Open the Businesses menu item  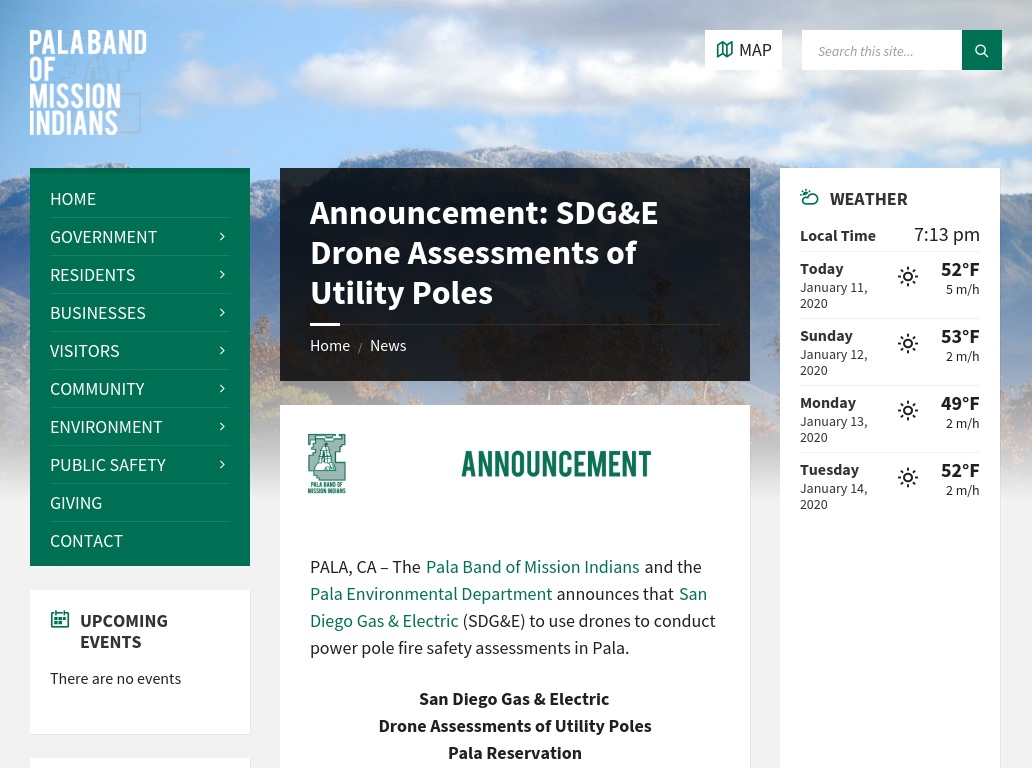[x=97, y=313]
